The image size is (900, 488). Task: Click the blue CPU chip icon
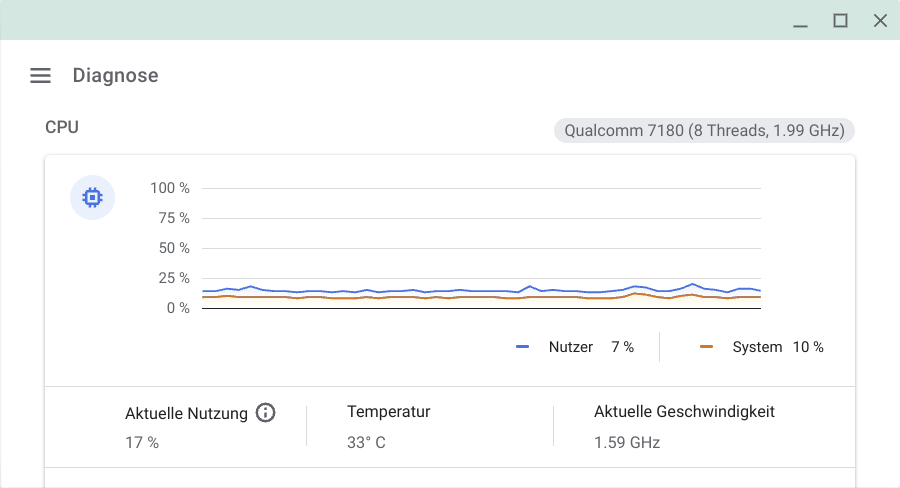(x=92, y=197)
